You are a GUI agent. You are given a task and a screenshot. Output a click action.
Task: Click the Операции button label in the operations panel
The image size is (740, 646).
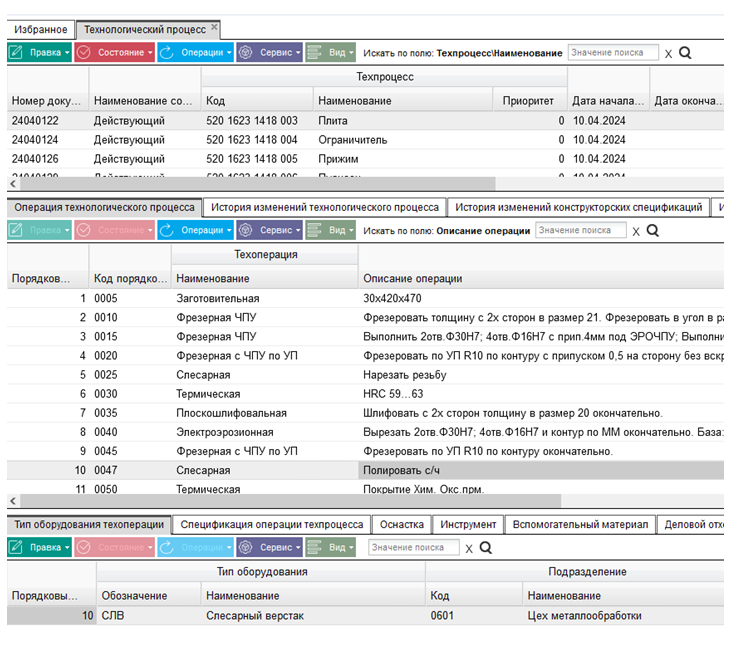click(202, 230)
